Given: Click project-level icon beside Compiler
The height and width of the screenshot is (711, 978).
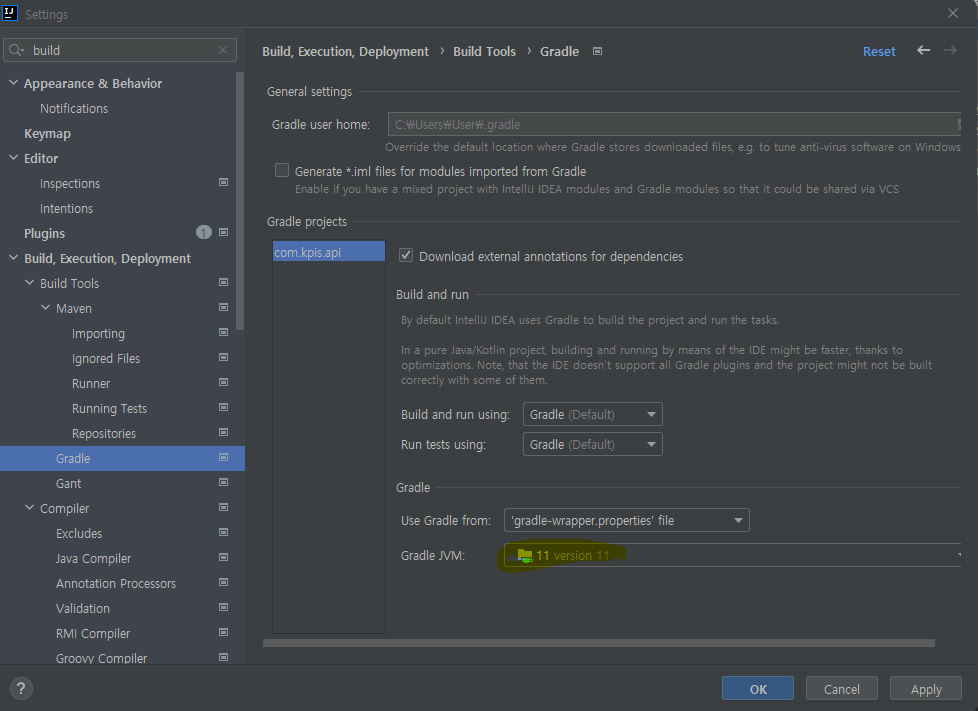Looking at the screenshot, I should [x=223, y=508].
